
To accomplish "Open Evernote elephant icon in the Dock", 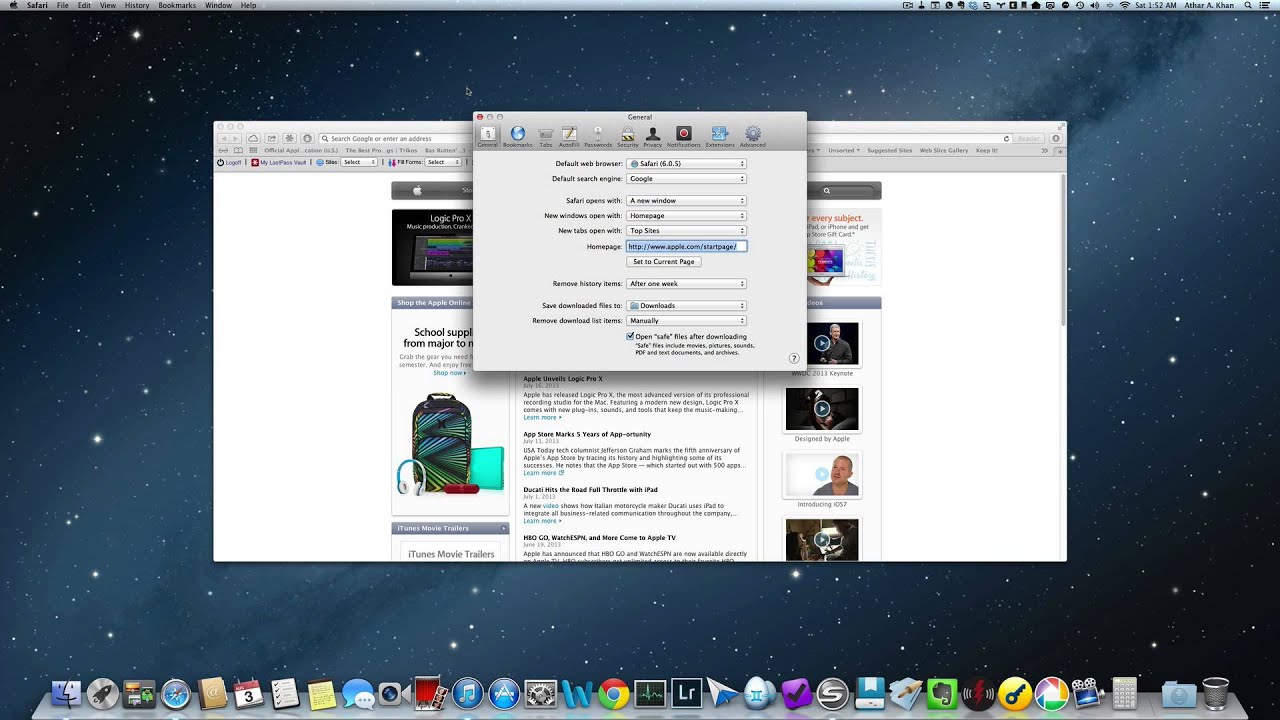I will [941, 693].
